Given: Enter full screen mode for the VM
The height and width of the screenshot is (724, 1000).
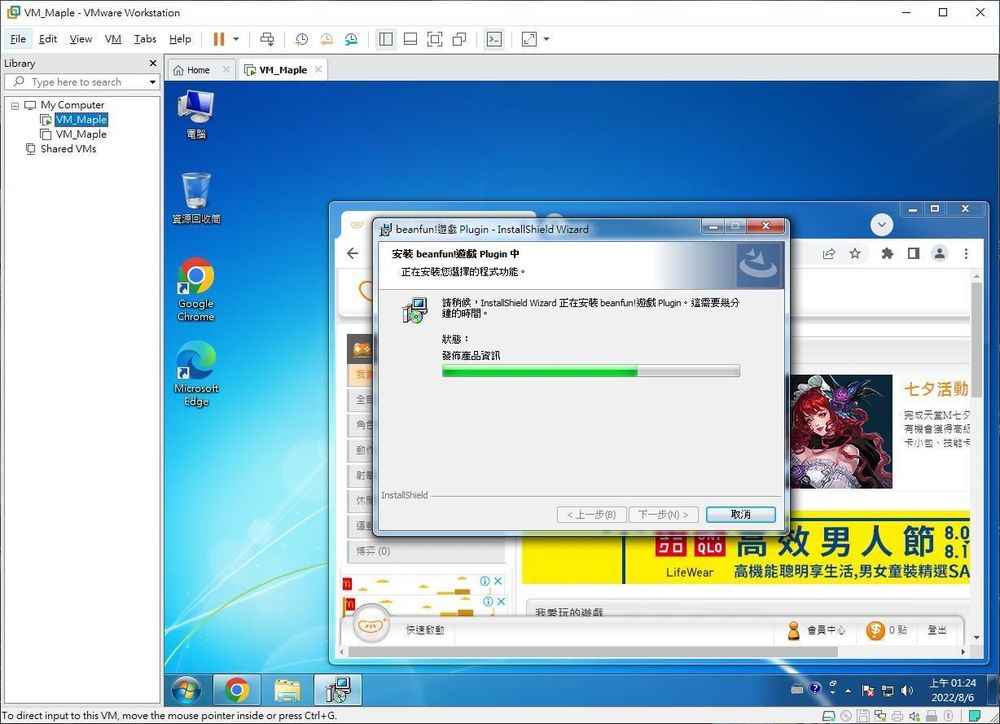Looking at the screenshot, I should (434, 39).
